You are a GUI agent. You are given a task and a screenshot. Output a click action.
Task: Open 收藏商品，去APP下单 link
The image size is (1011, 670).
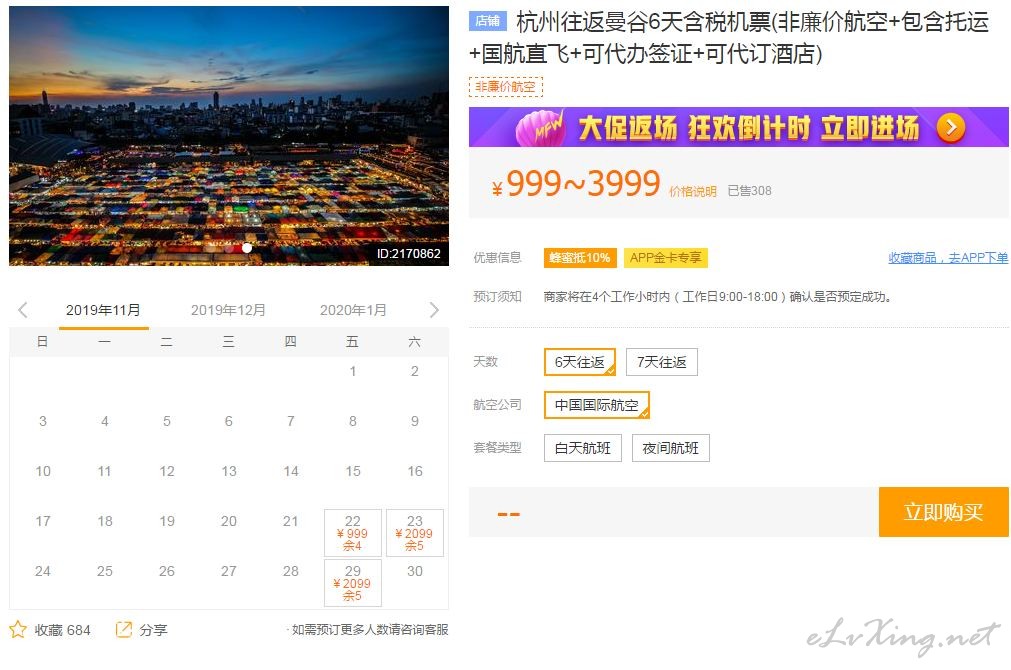948,258
